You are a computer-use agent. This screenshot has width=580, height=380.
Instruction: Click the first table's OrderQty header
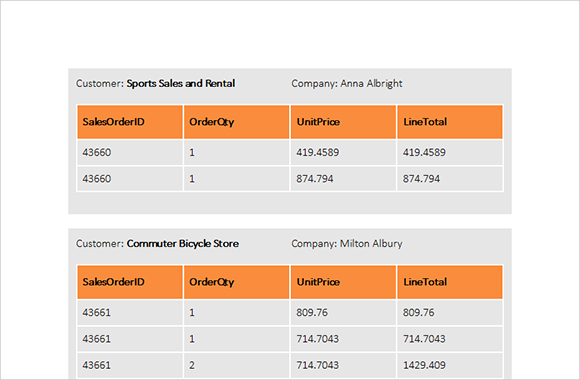click(x=236, y=122)
